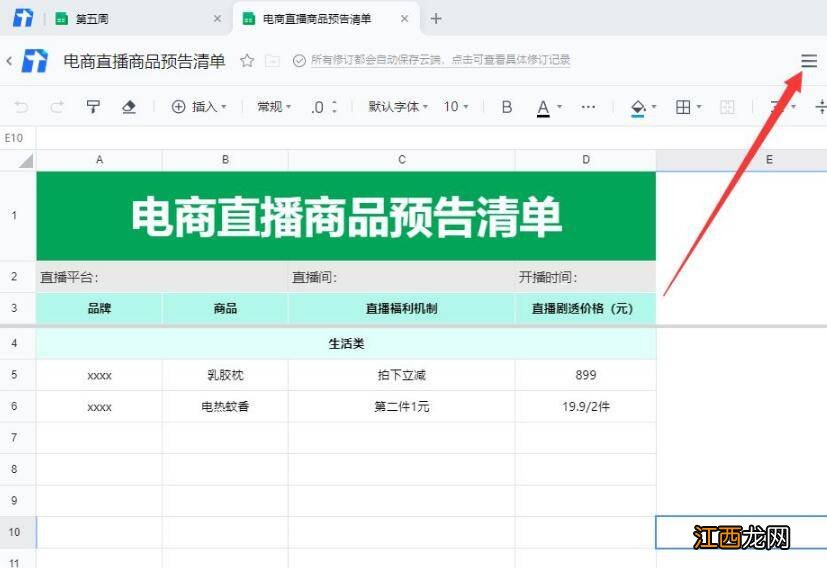
Task: Click the green title banner cell
Action: coord(346,216)
